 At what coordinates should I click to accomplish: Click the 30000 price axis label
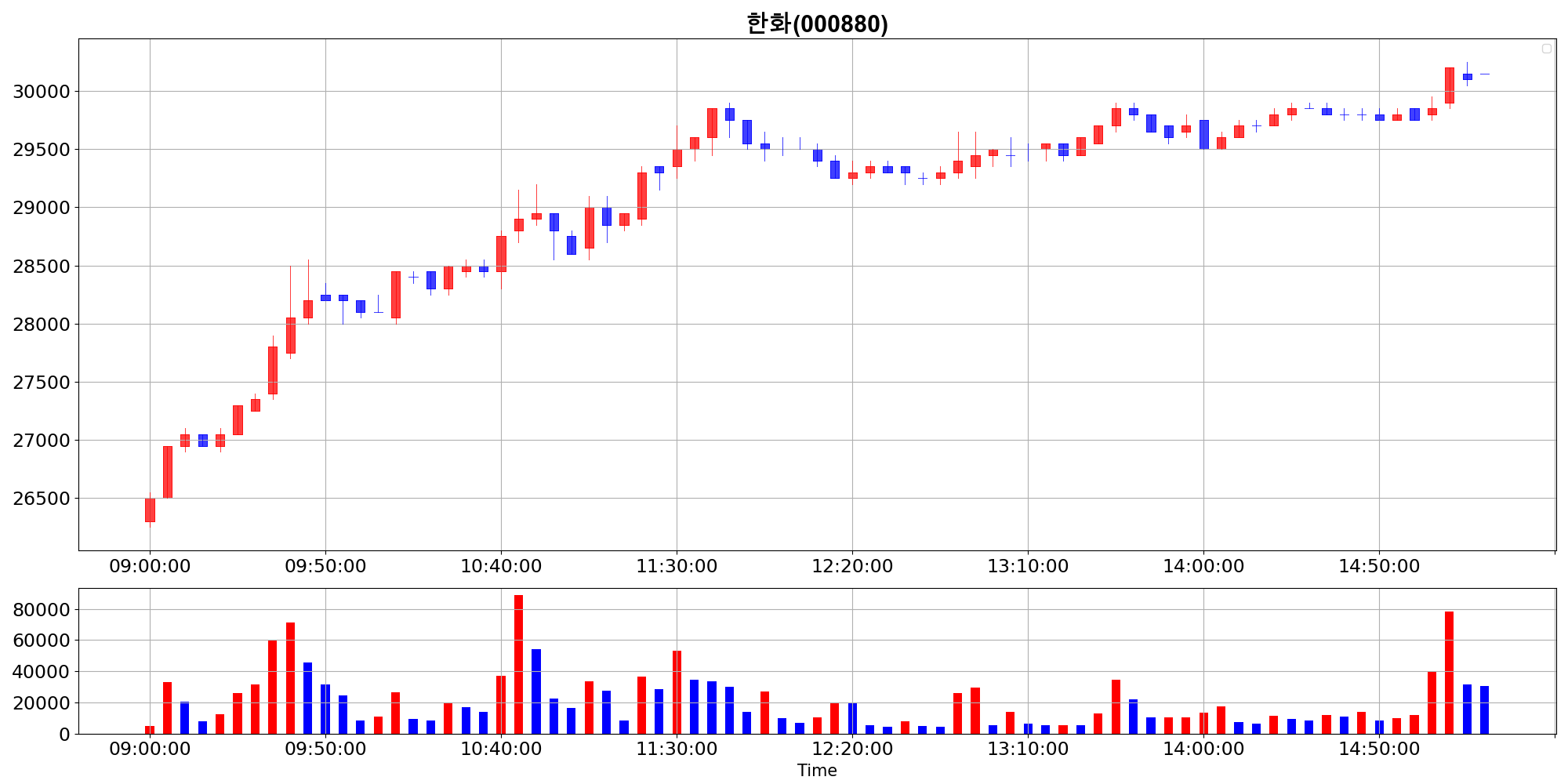pyautogui.click(x=42, y=92)
